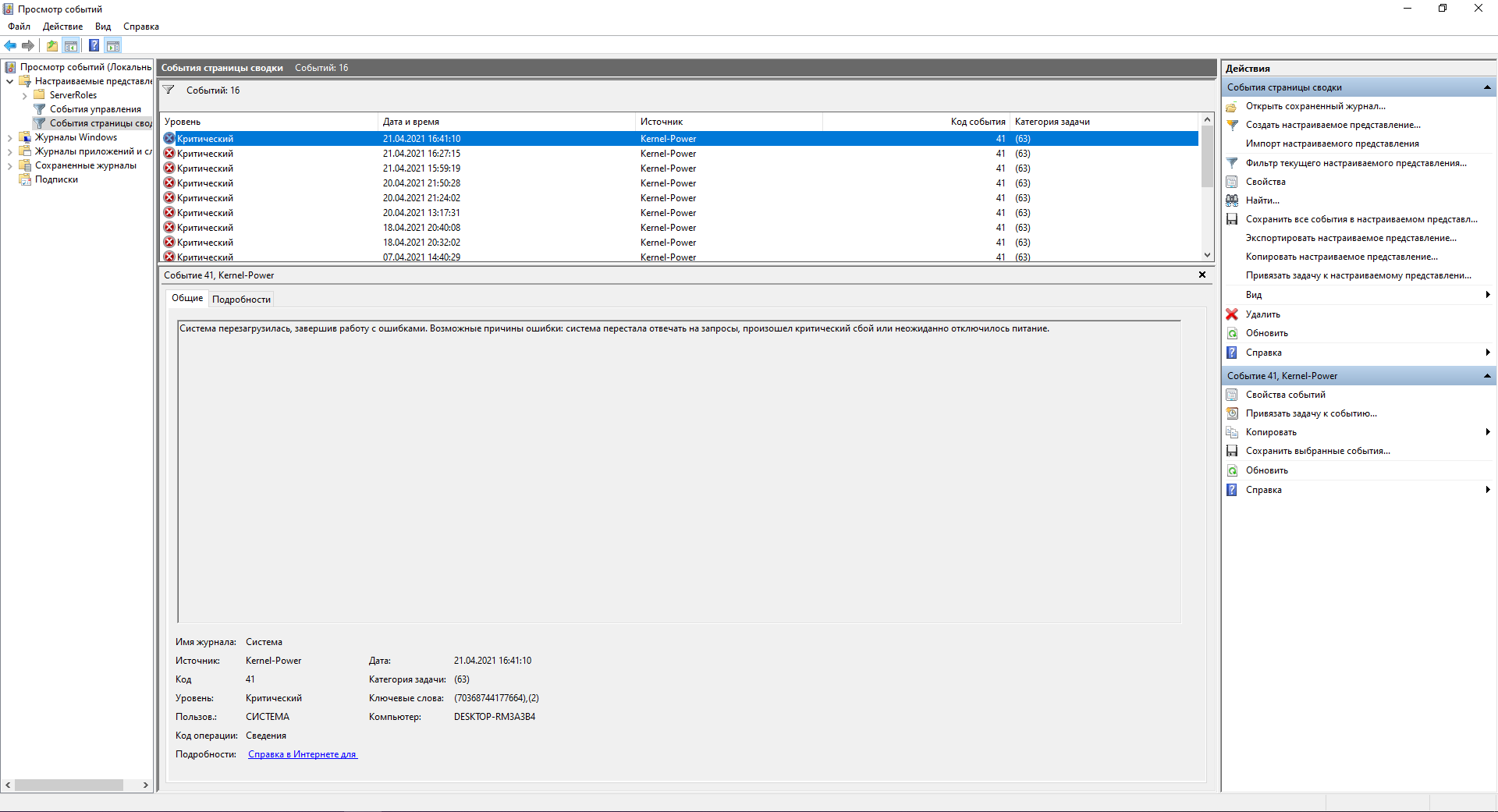1498x812 pixels.
Task: Sort by the Код события column header
Action: pyautogui.click(x=916, y=122)
